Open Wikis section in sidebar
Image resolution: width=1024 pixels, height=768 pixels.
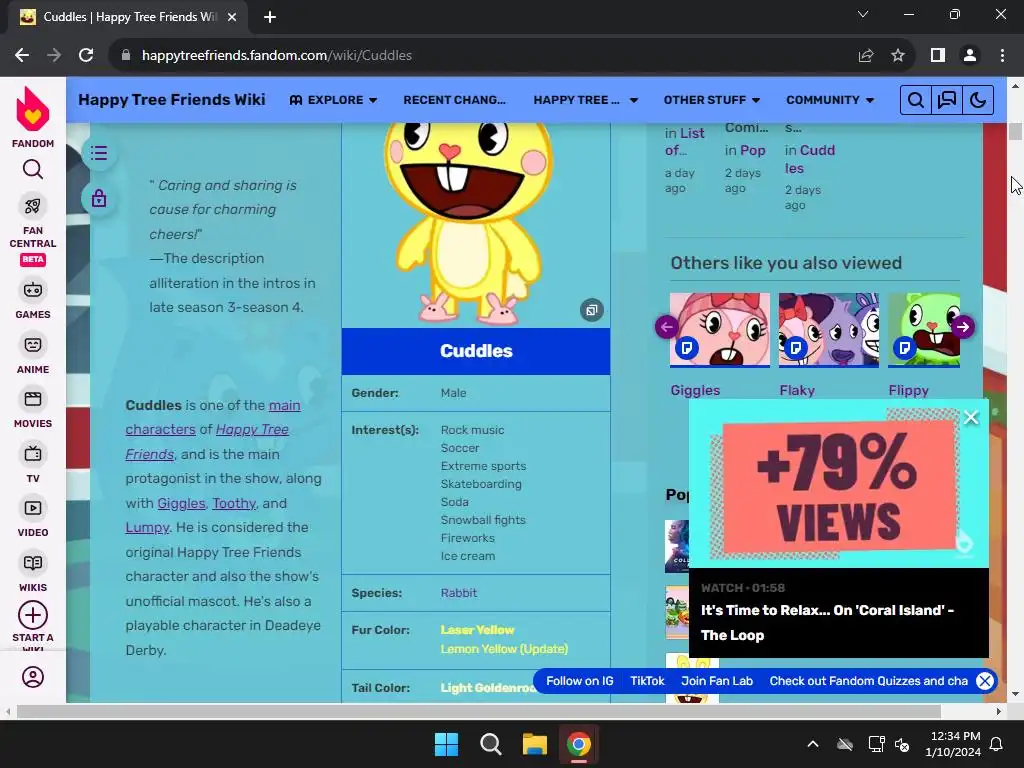33,572
